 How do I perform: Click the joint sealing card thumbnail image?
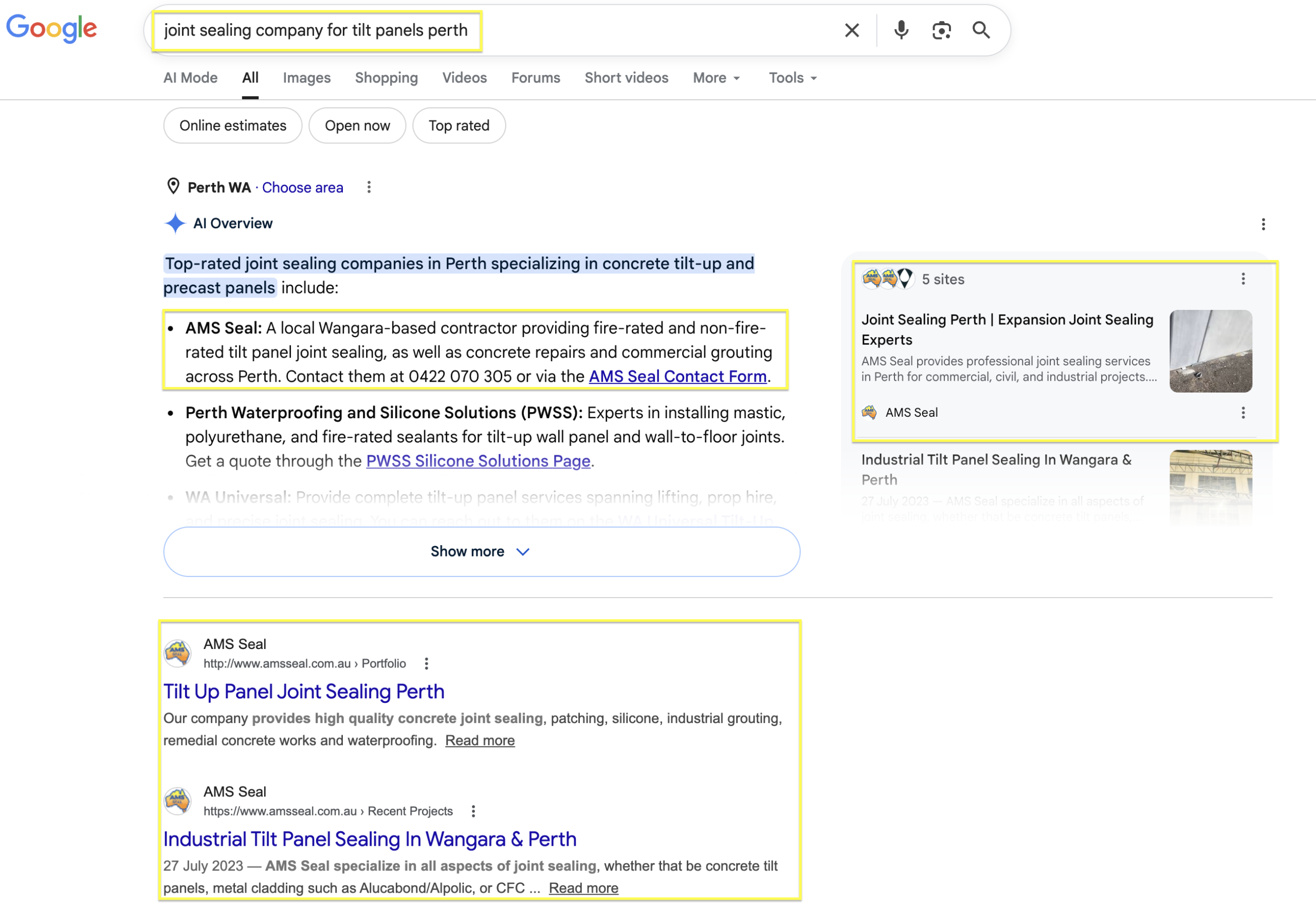coord(1211,351)
